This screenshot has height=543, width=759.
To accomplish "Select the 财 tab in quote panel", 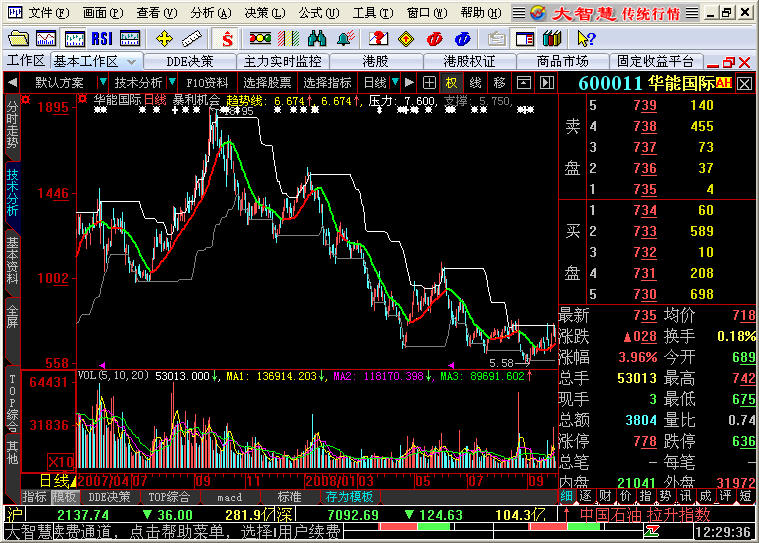I will click(x=605, y=496).
